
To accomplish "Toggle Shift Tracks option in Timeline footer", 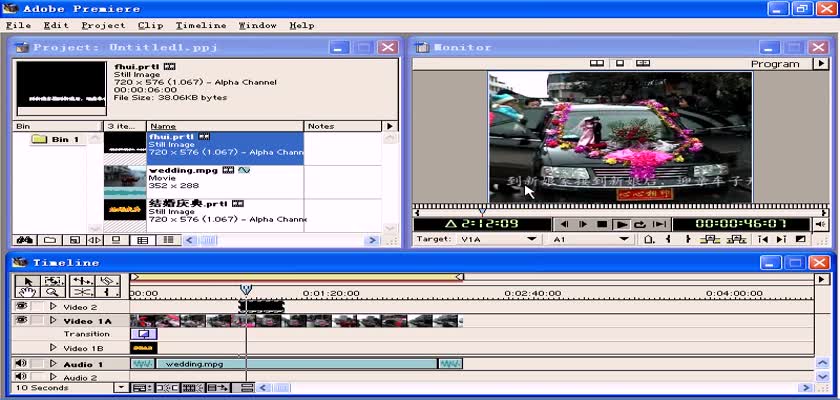I will click(x=218, y=388).
